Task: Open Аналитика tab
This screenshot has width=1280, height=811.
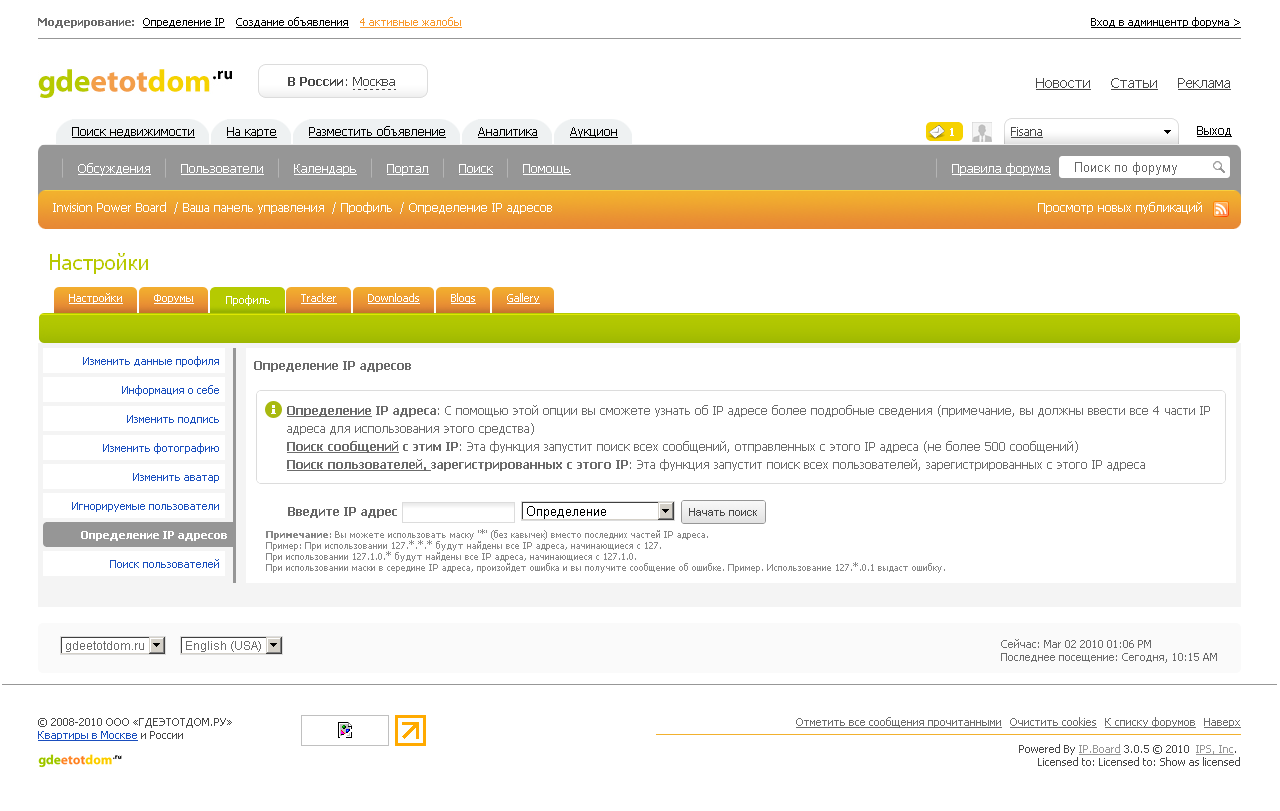Action: (507, 132)
